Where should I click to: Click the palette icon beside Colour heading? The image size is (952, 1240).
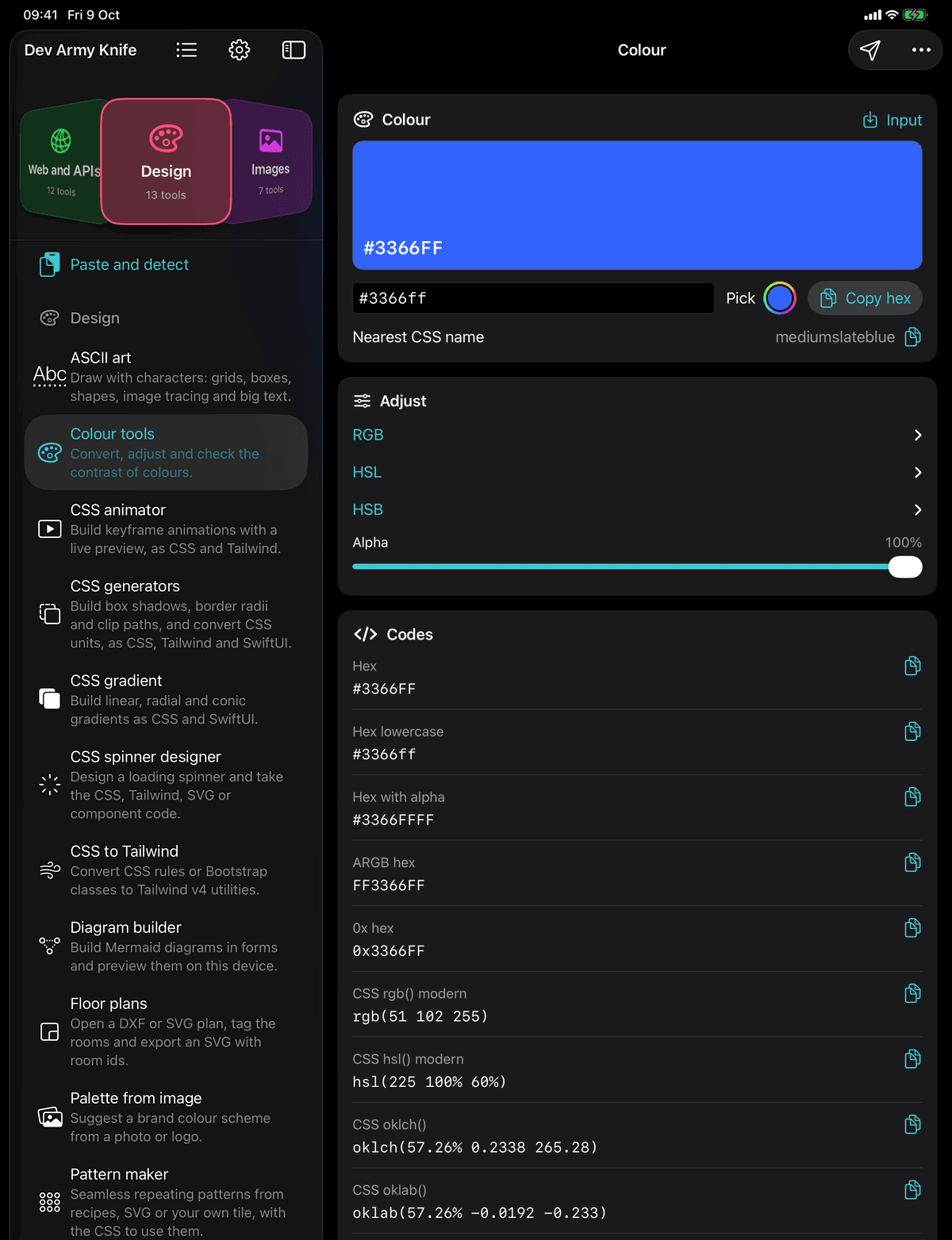pyautogui.click(x=363, y=120)
